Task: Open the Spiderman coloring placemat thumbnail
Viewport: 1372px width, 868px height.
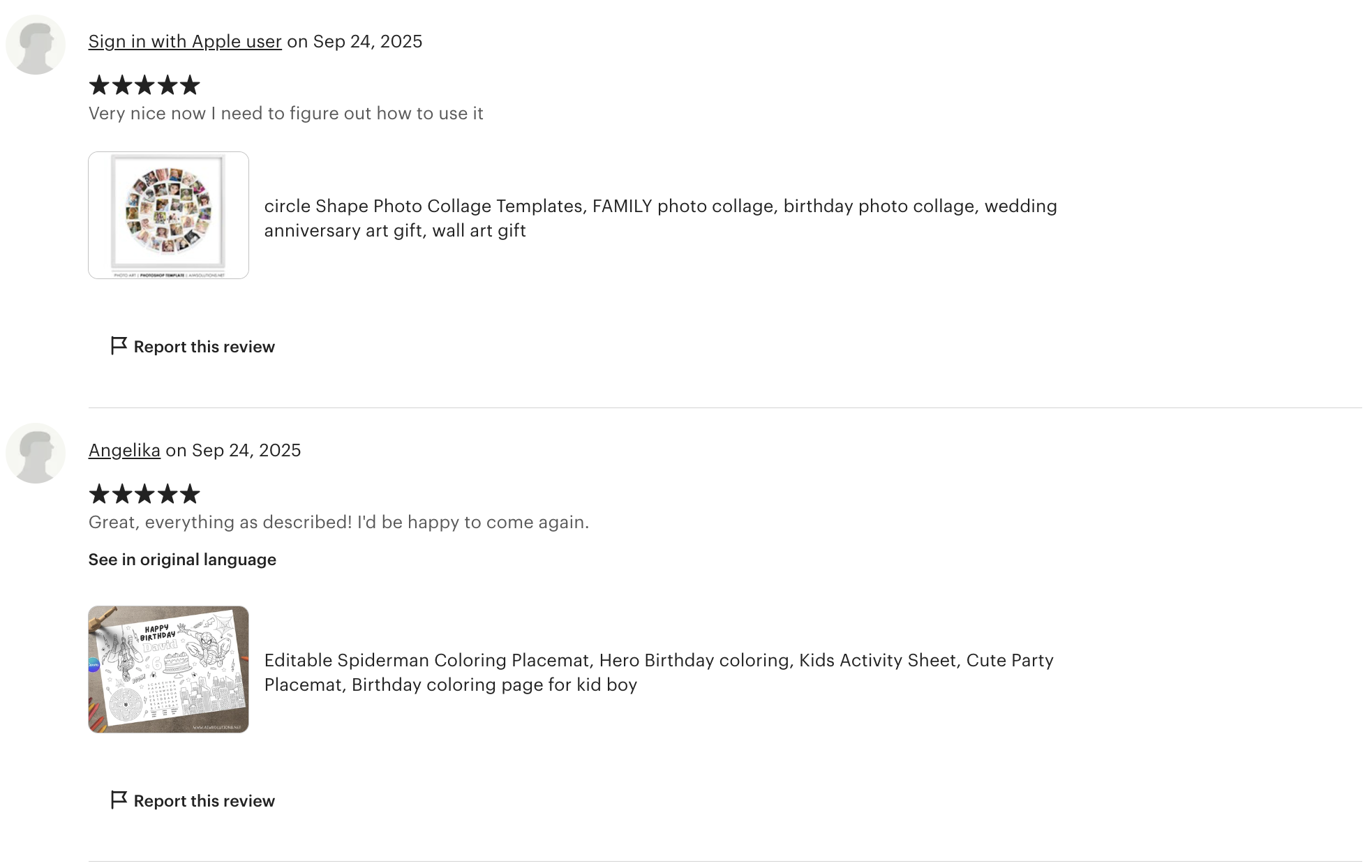Action: pyautogui.click(x=168, y=669)
